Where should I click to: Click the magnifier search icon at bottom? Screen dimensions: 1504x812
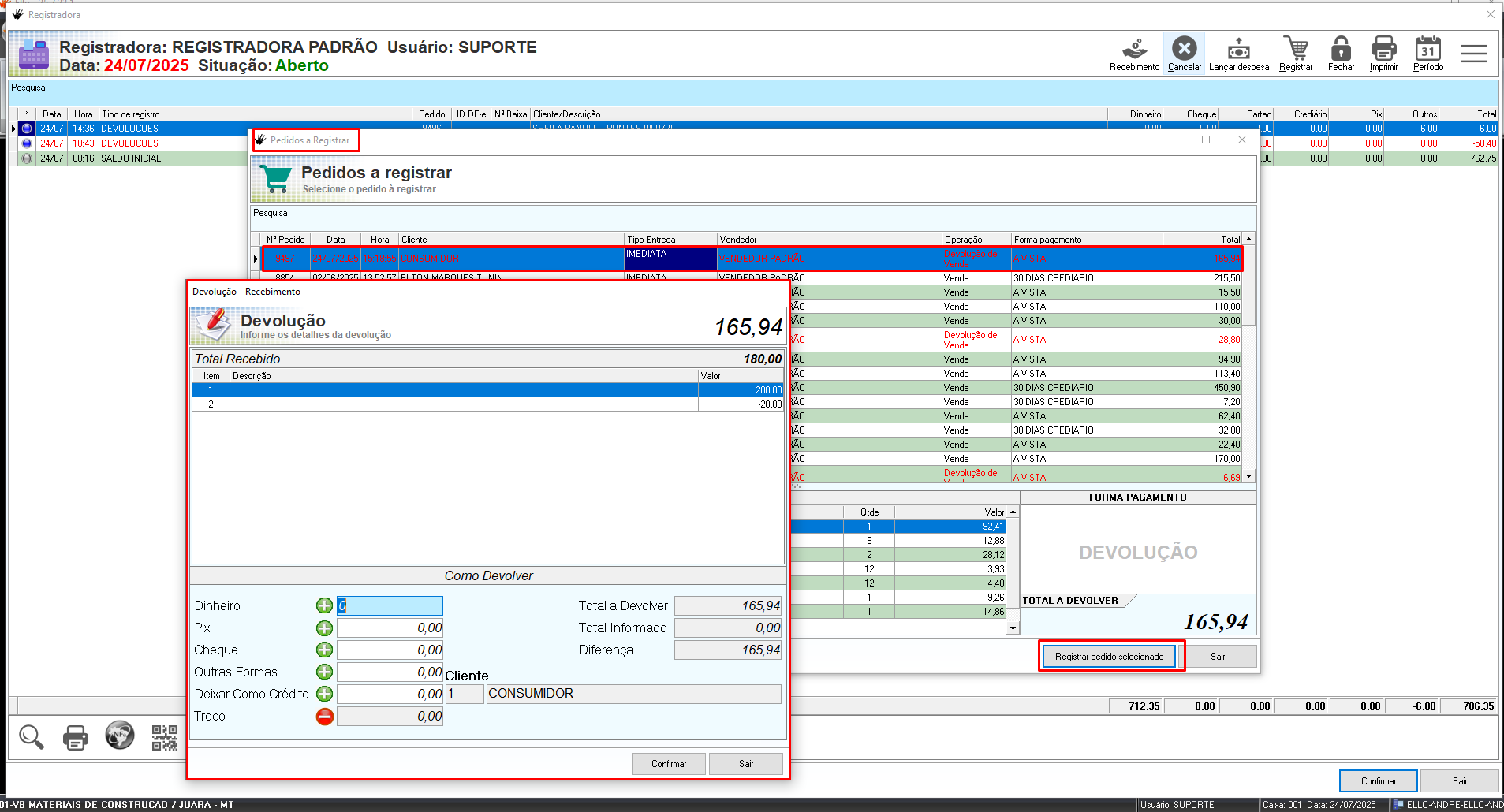[32, 737]
